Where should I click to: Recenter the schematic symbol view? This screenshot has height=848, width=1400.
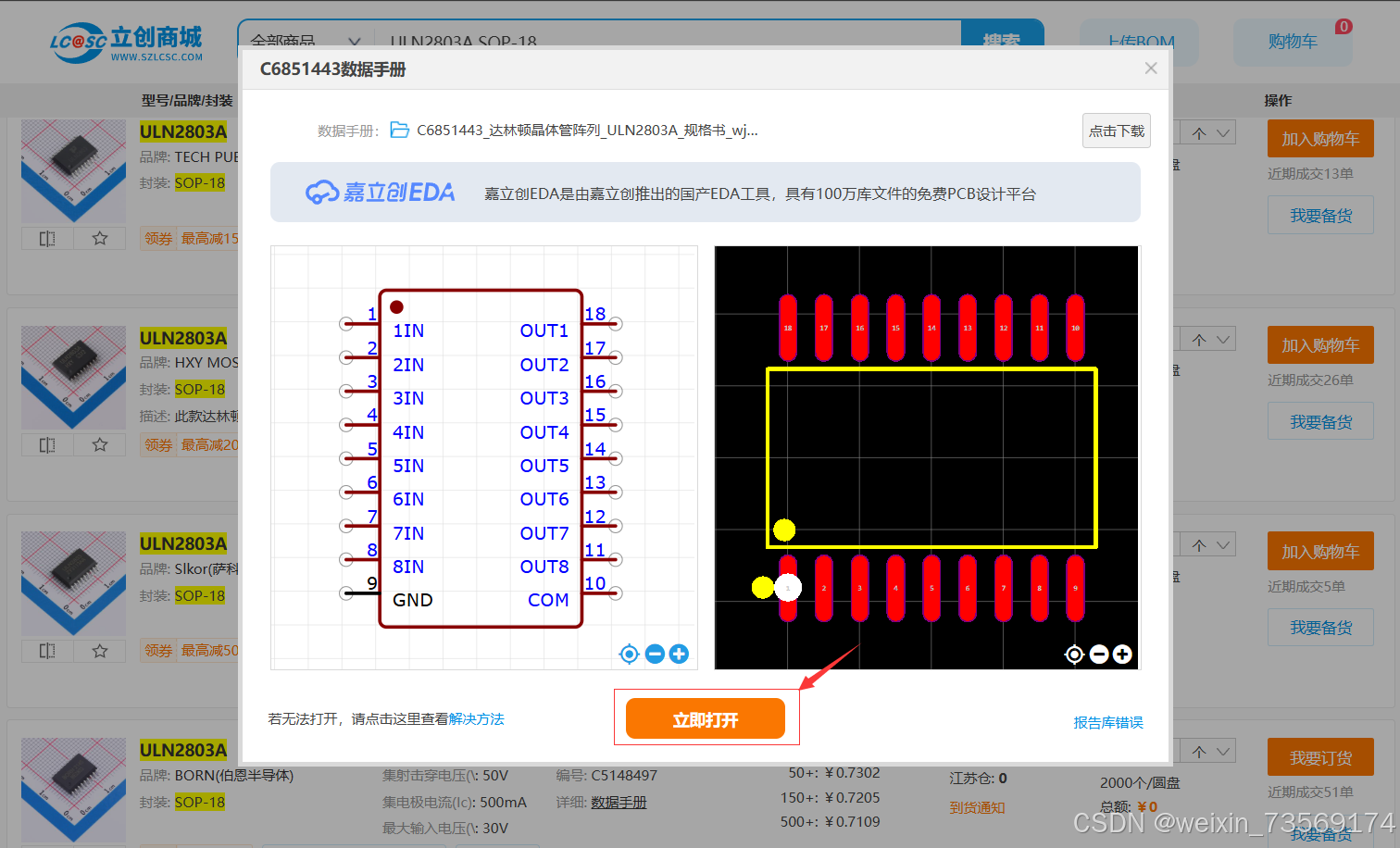629,655
